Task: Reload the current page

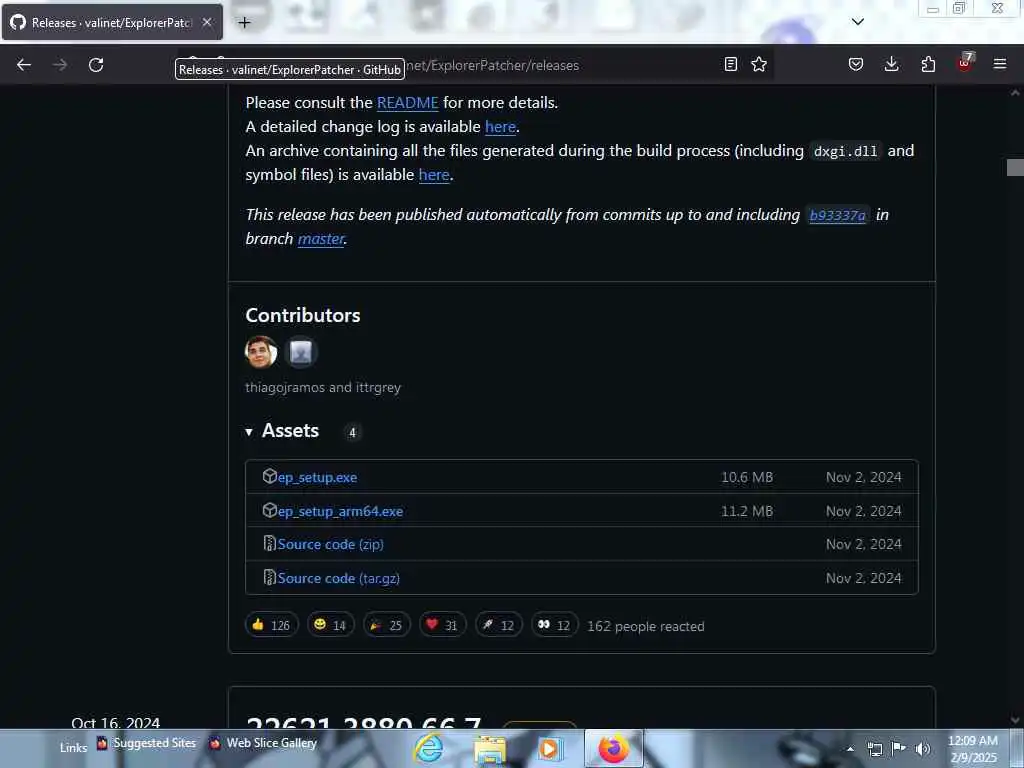Action: pos(96,65)
